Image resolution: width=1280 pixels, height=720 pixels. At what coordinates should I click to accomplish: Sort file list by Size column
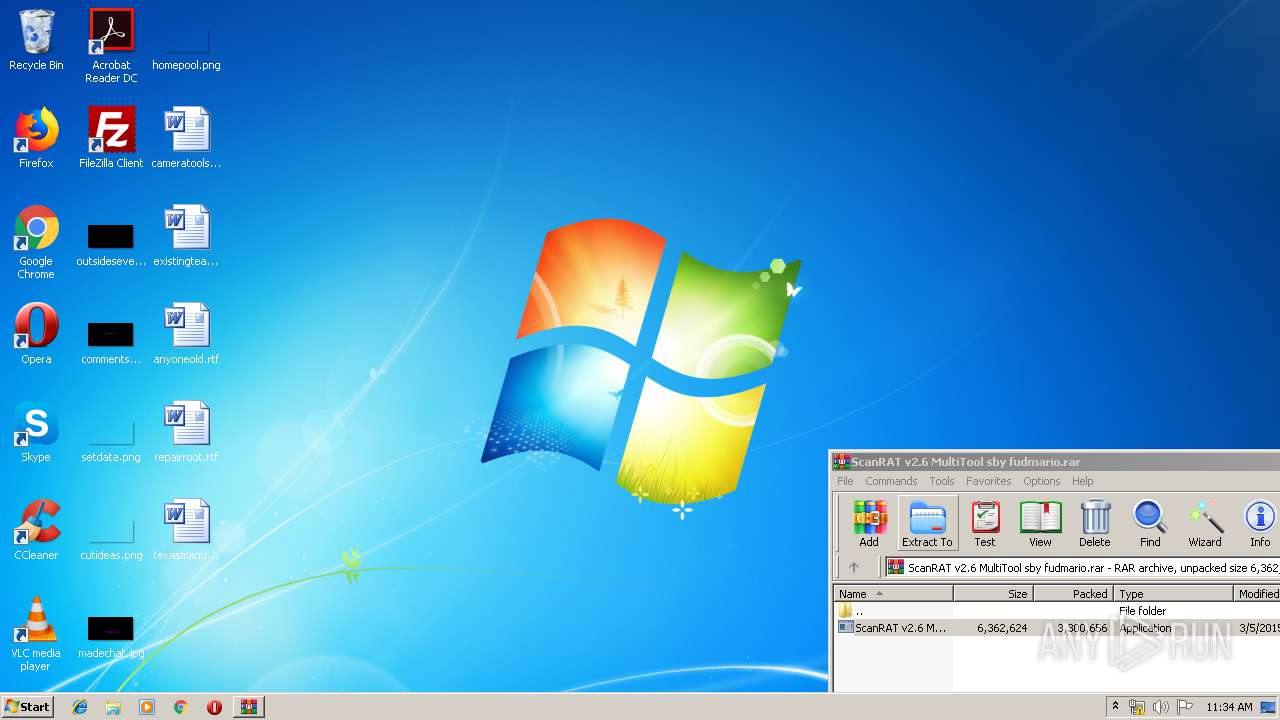pos(993,593)
